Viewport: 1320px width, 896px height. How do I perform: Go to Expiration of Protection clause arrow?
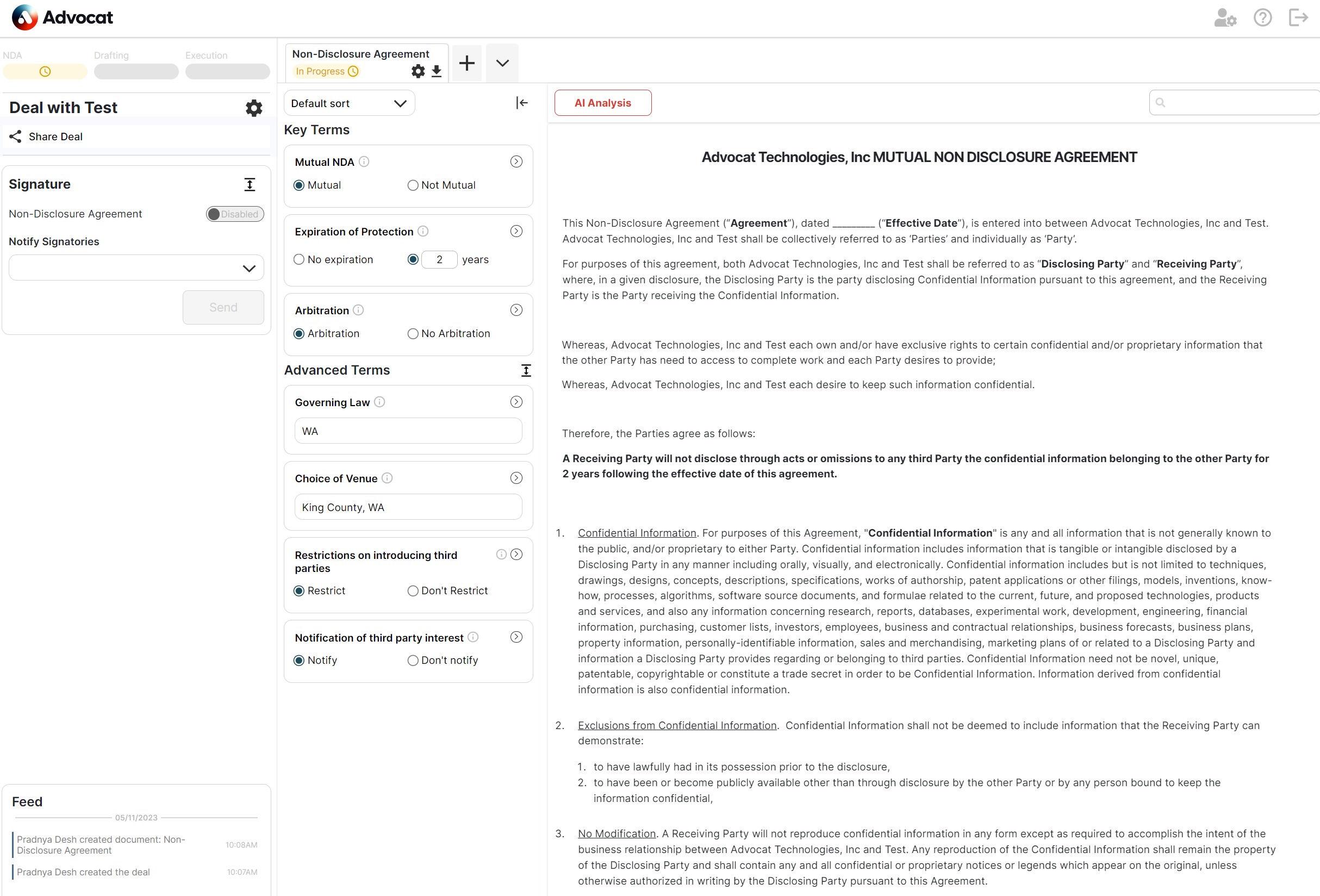(516, 231)
